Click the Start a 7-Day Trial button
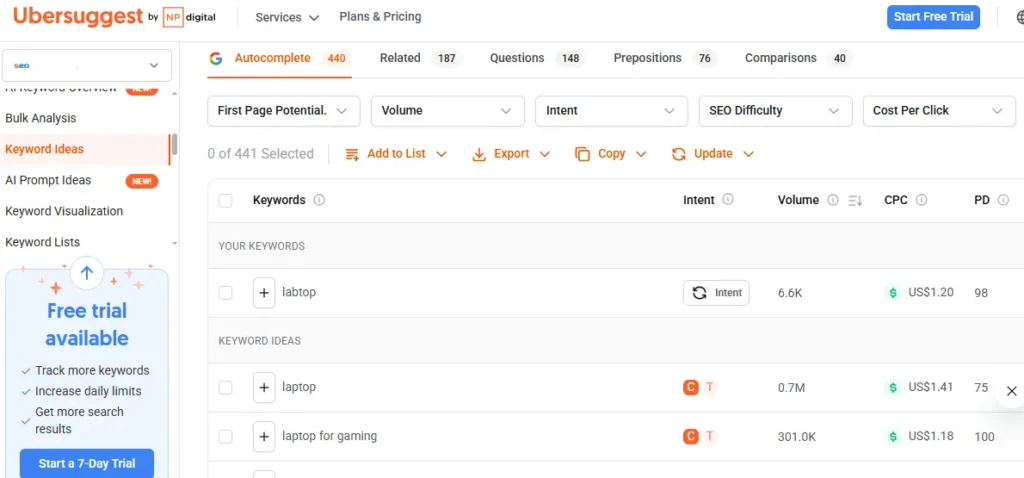The height and width of the screenshot is (478, 1024). point(87,464)
